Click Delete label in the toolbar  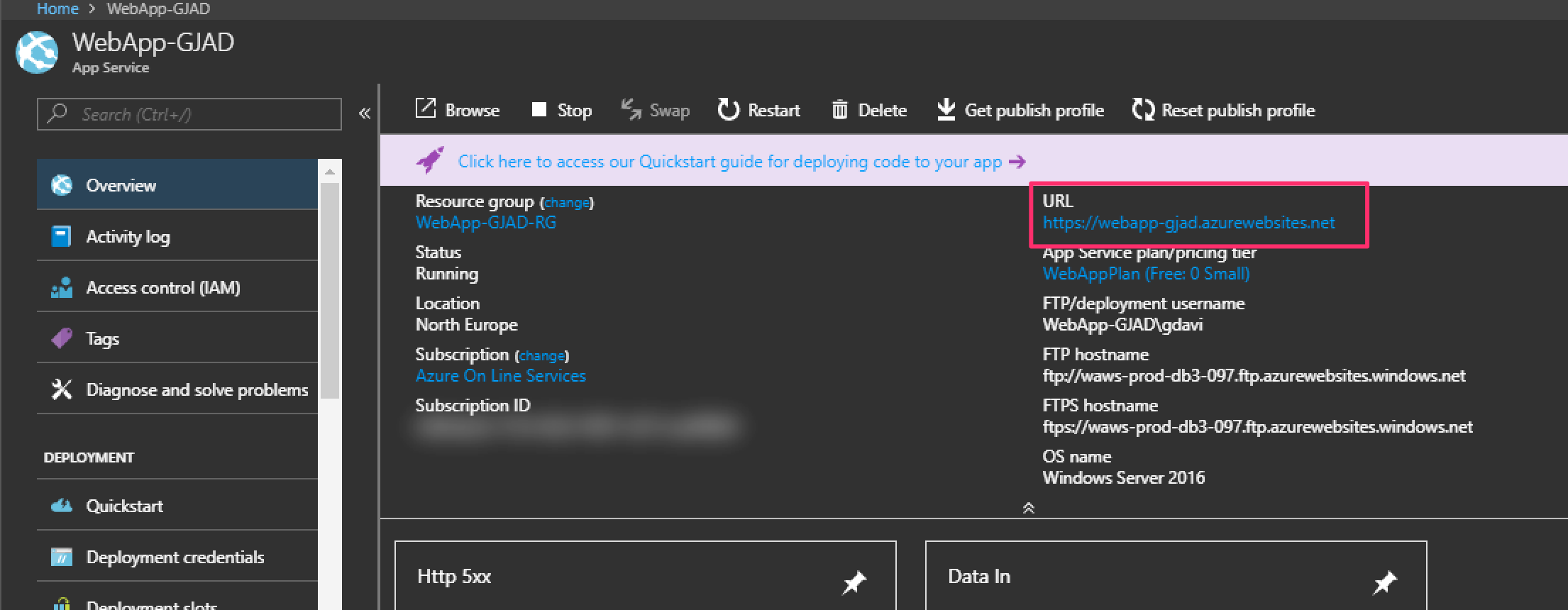(x=882, y=111)
